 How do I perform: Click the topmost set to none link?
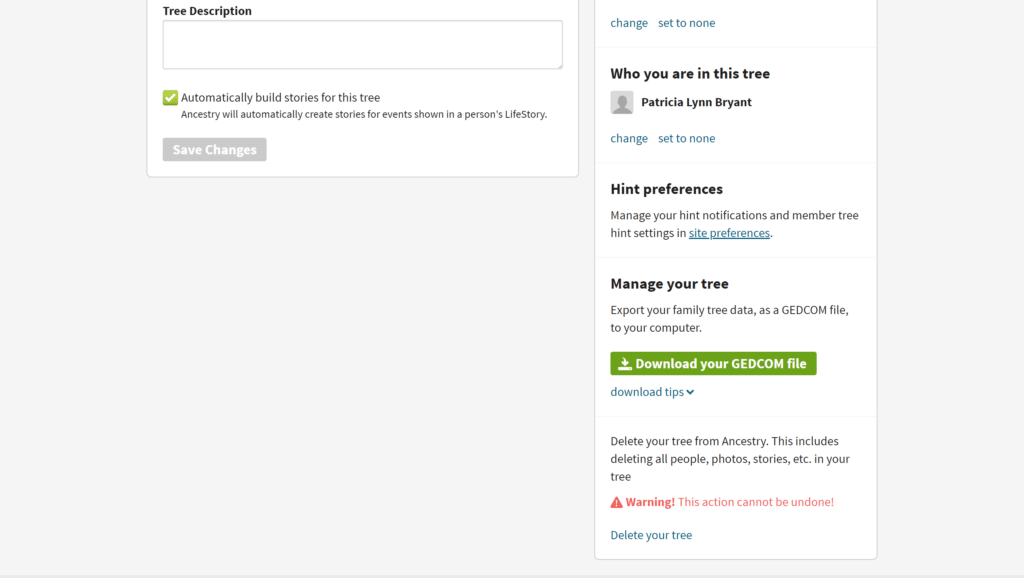tap(686, 22)
